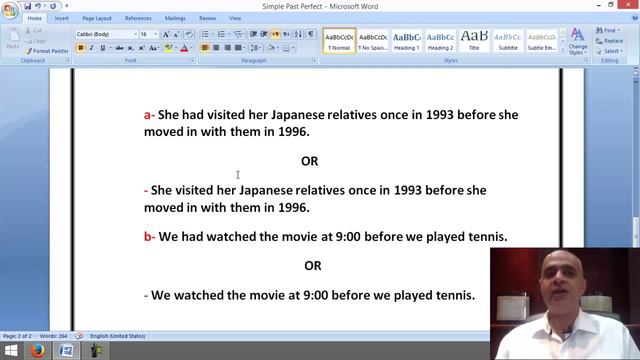
Task: Open the Customize Quick Access Toolbar arrow
Action: [67, 6]
